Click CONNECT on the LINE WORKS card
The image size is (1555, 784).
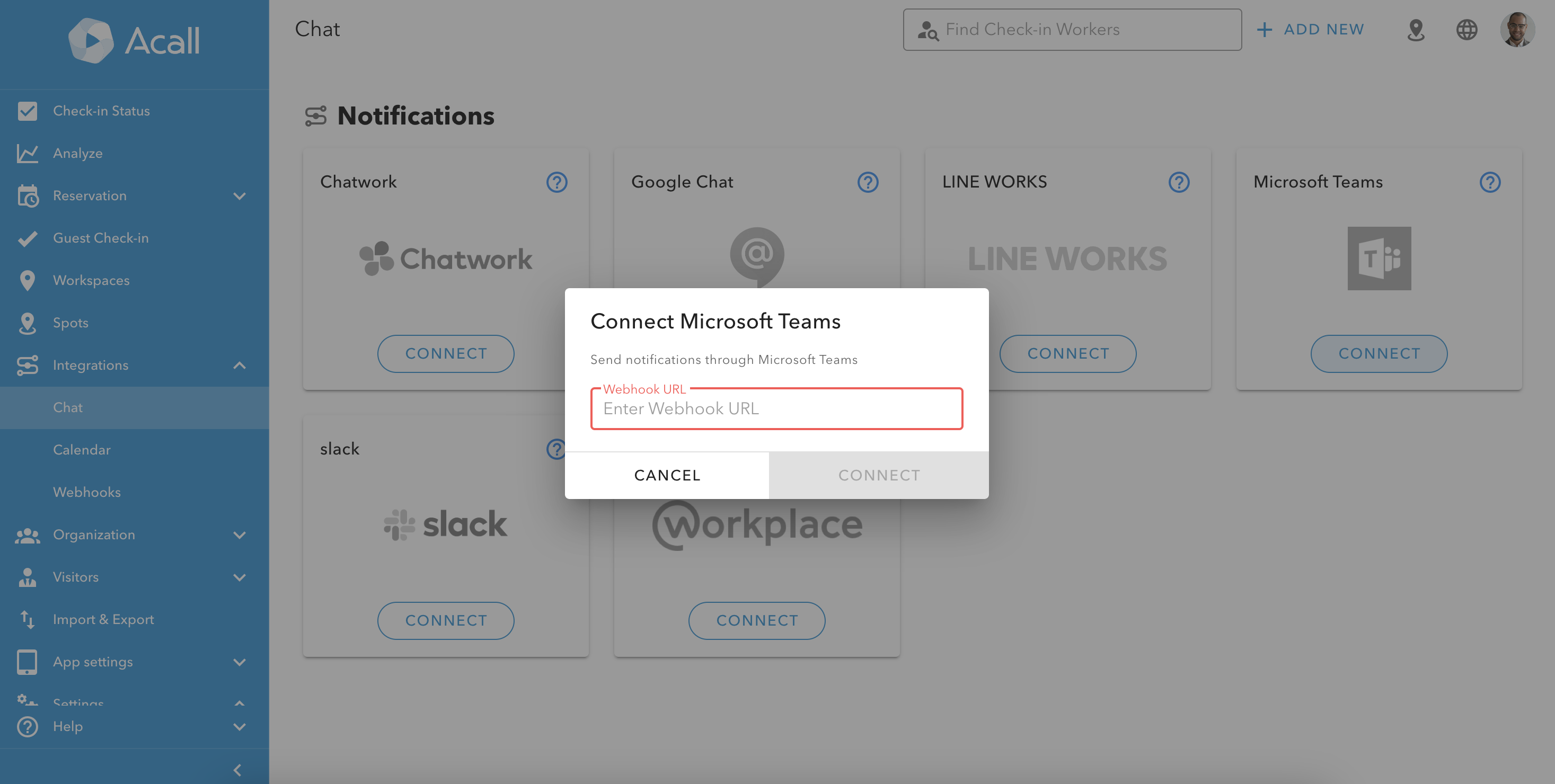1068,354
